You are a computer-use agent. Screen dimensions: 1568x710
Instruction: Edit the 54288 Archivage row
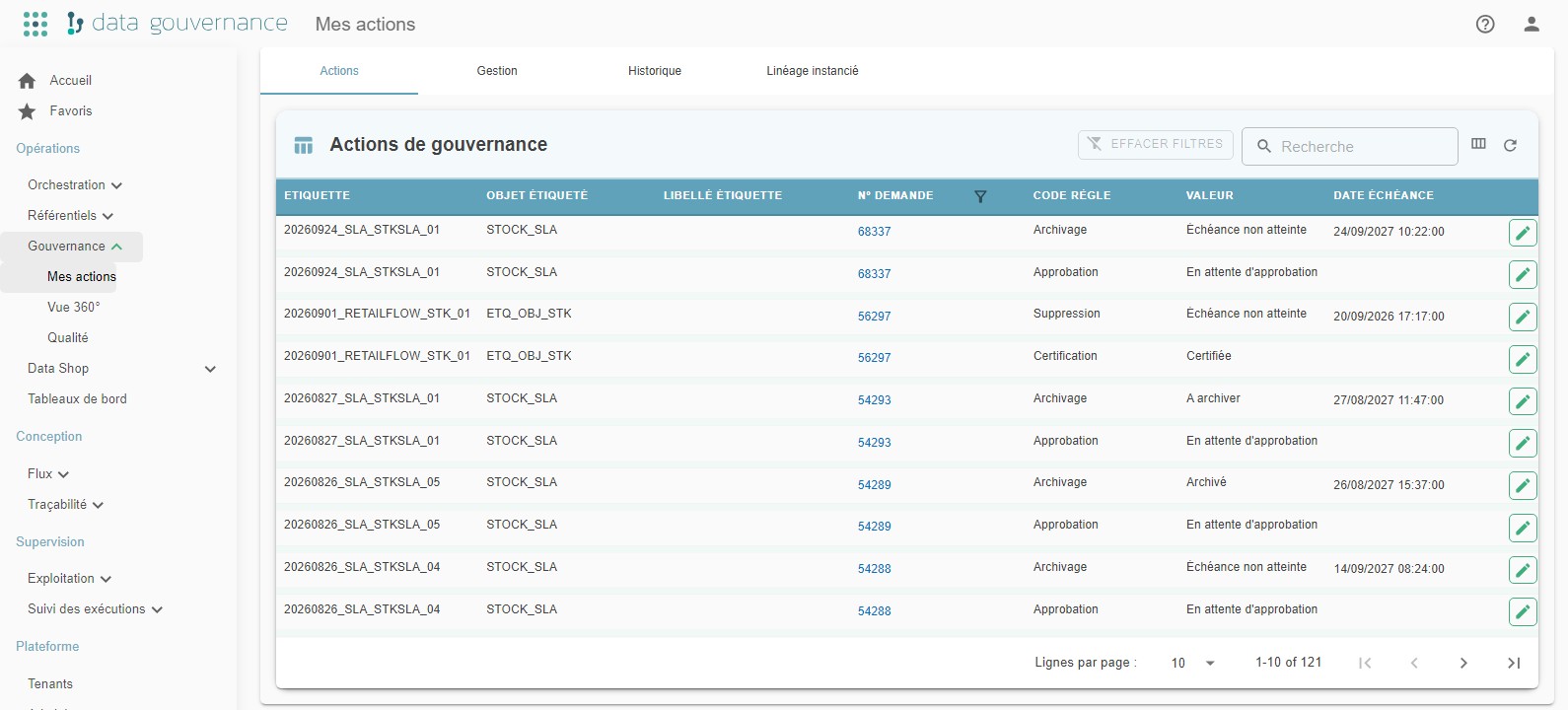(x=1523, y=570)
